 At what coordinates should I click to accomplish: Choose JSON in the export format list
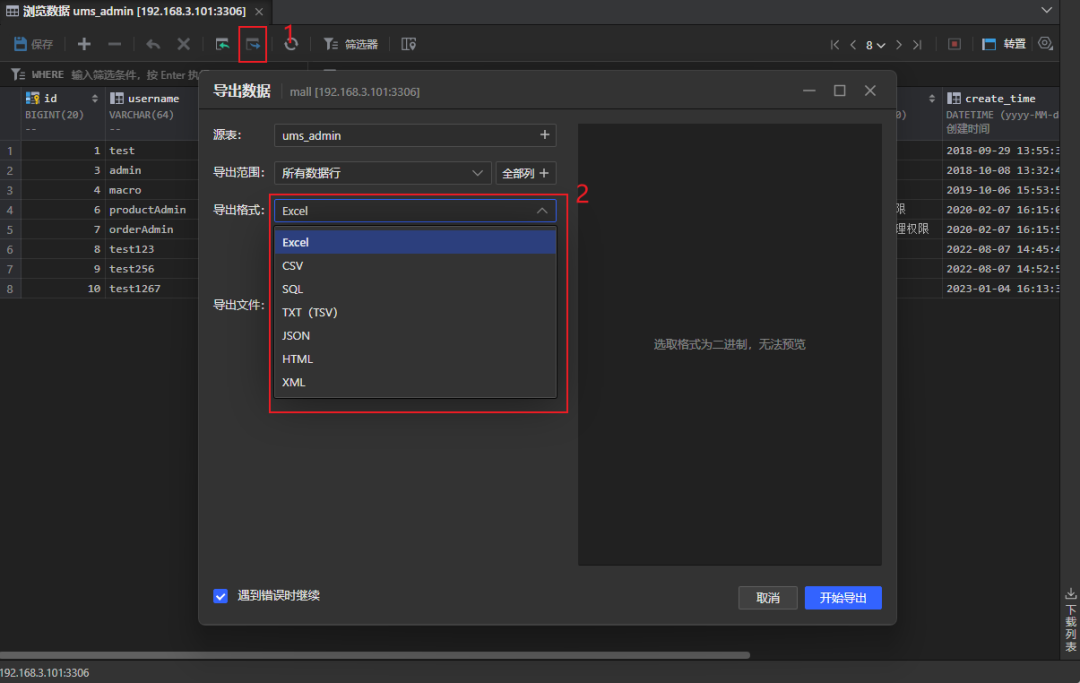pyautogui.click(x=296, y=336)
